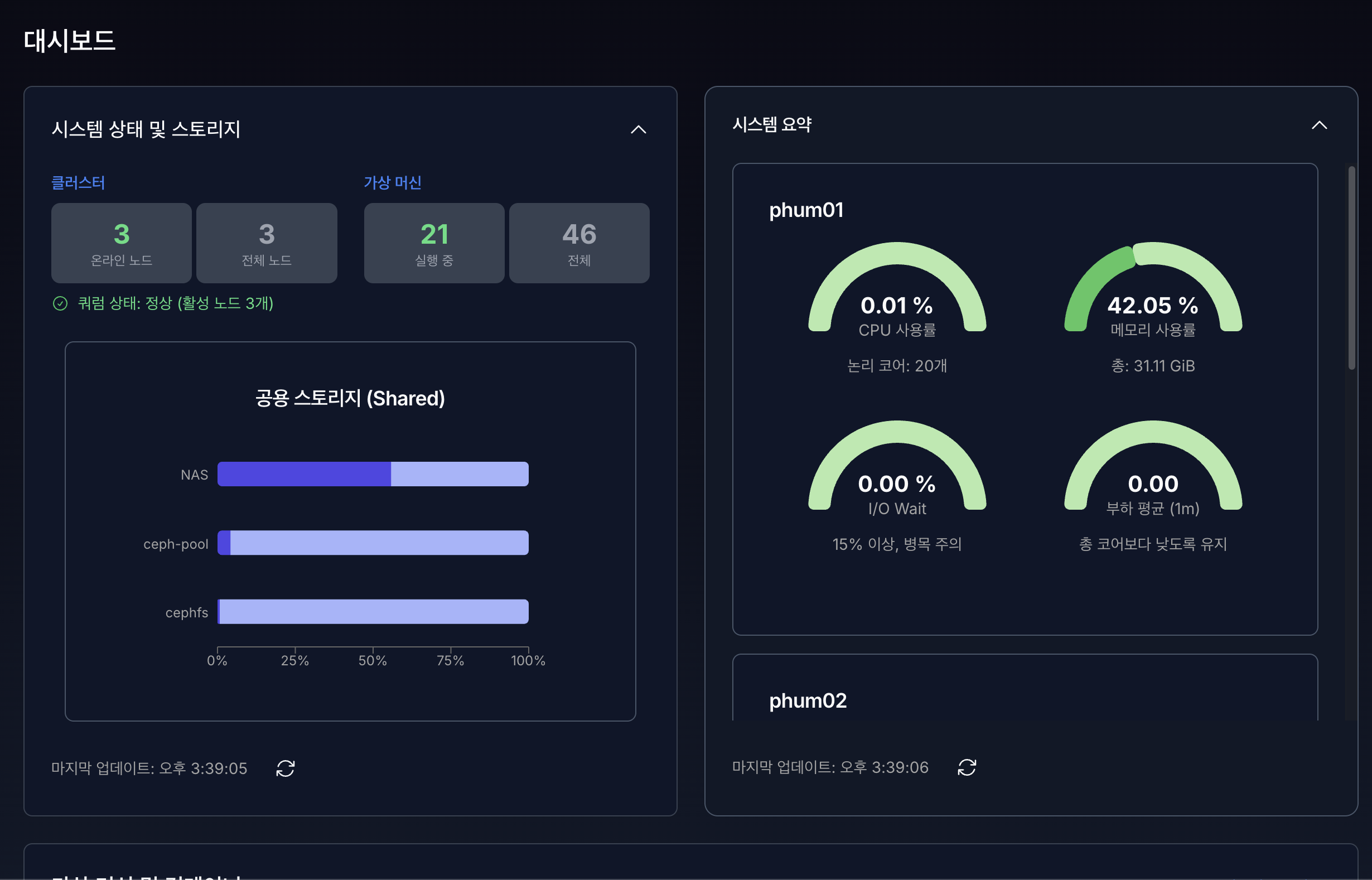The image size is (1372, 880).
Task: Click the total nodes count card
Action: point(266,243)
